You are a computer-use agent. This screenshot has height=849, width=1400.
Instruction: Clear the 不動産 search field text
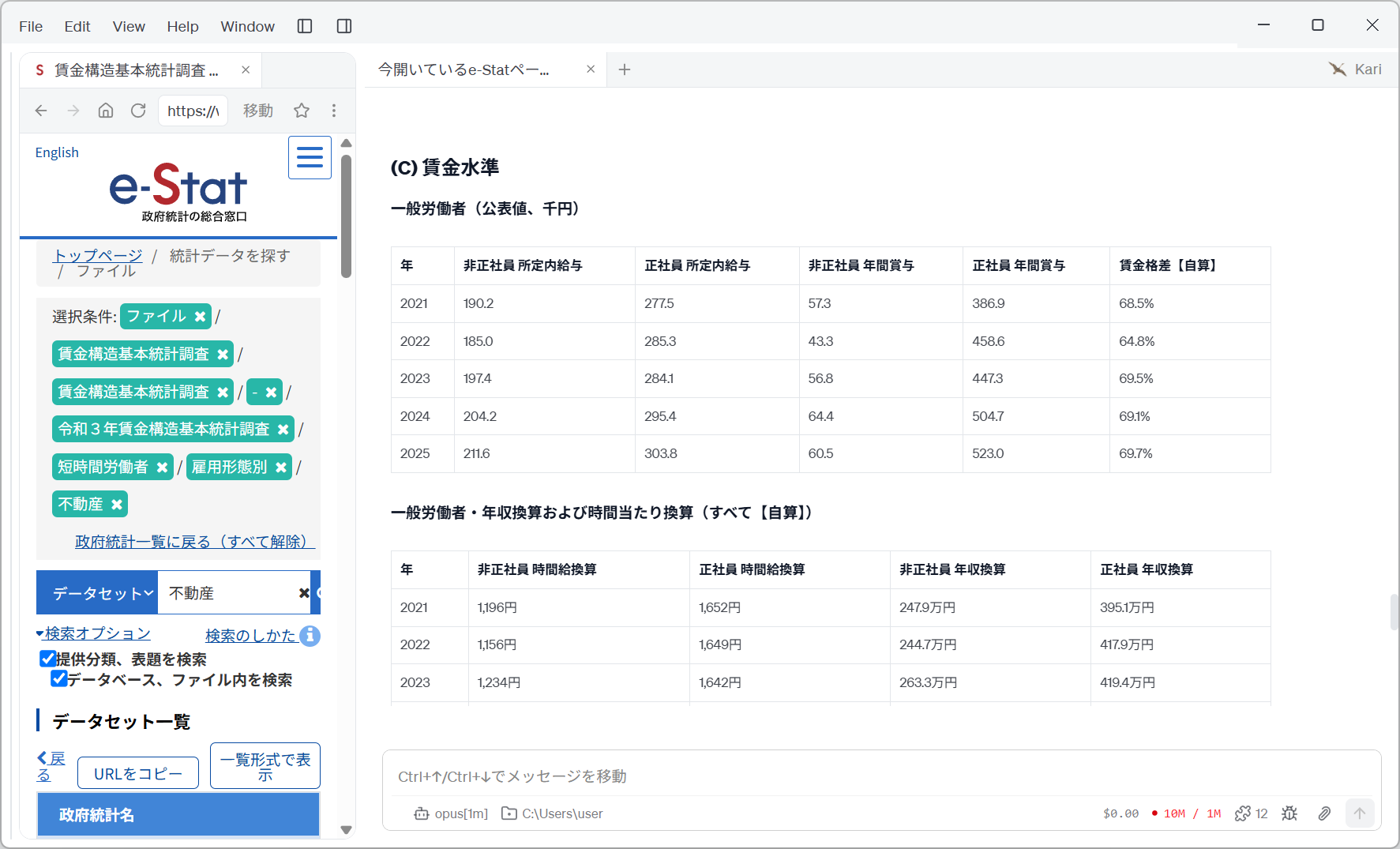[304, 593]
